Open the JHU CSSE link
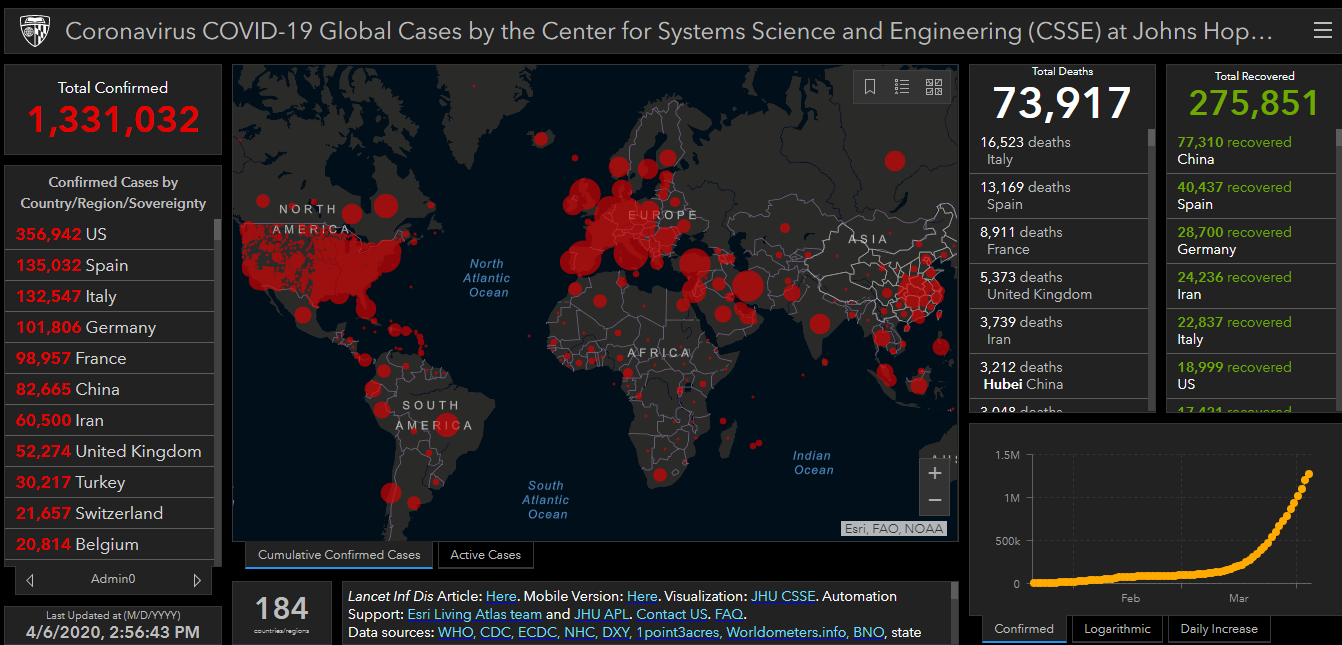 click(784, 596)
